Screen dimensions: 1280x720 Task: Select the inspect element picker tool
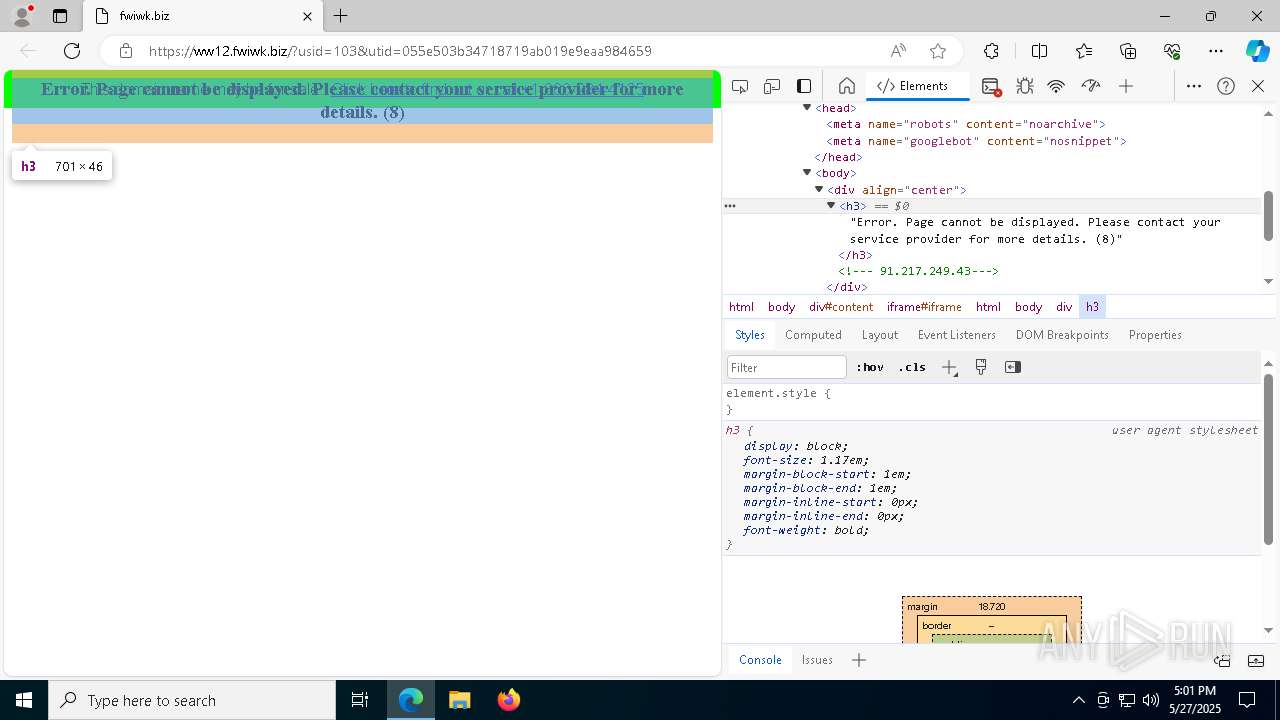(x=740, y=86)
